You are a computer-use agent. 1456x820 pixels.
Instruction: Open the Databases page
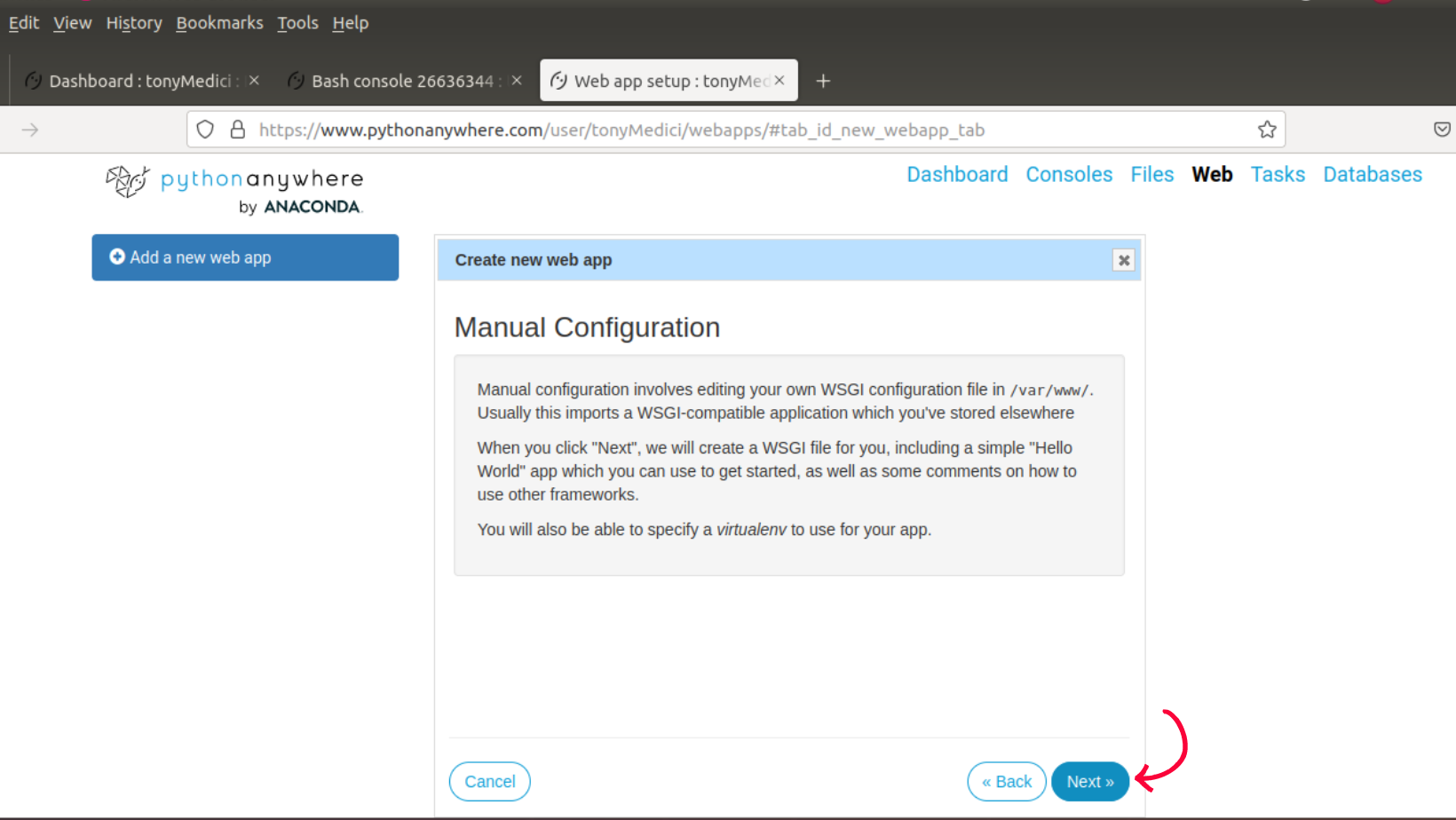pos(1373,175)
